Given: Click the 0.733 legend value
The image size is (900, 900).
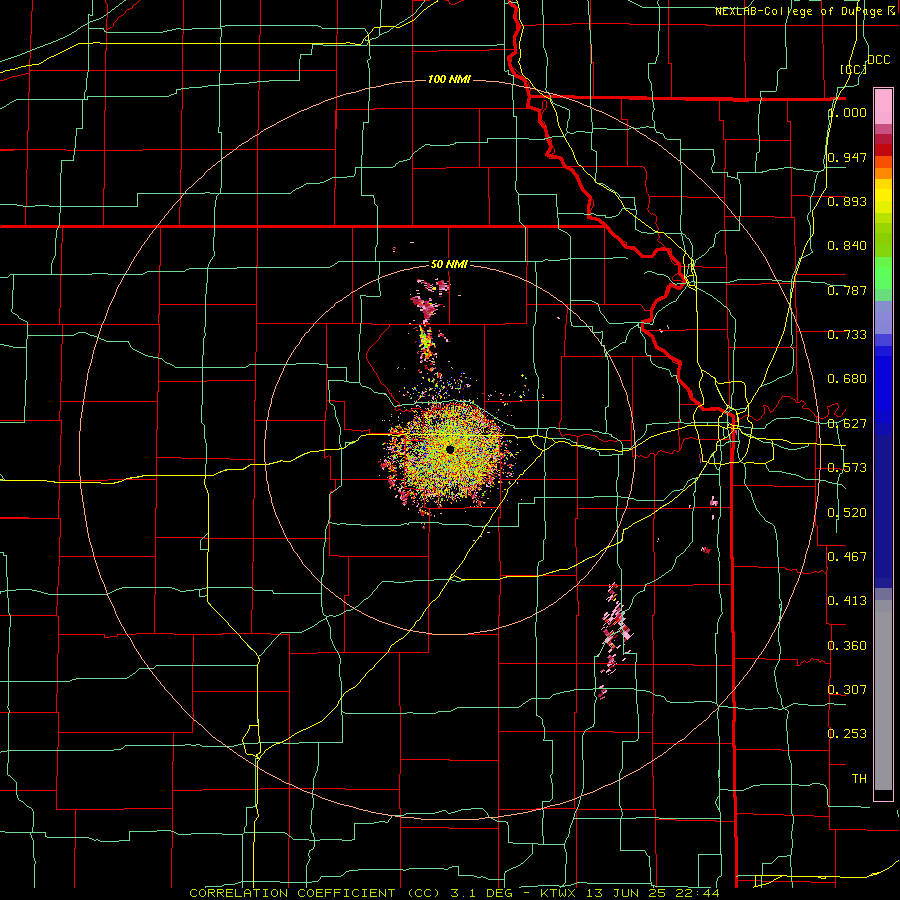Looking at the screenshot, I should point(847,335).
